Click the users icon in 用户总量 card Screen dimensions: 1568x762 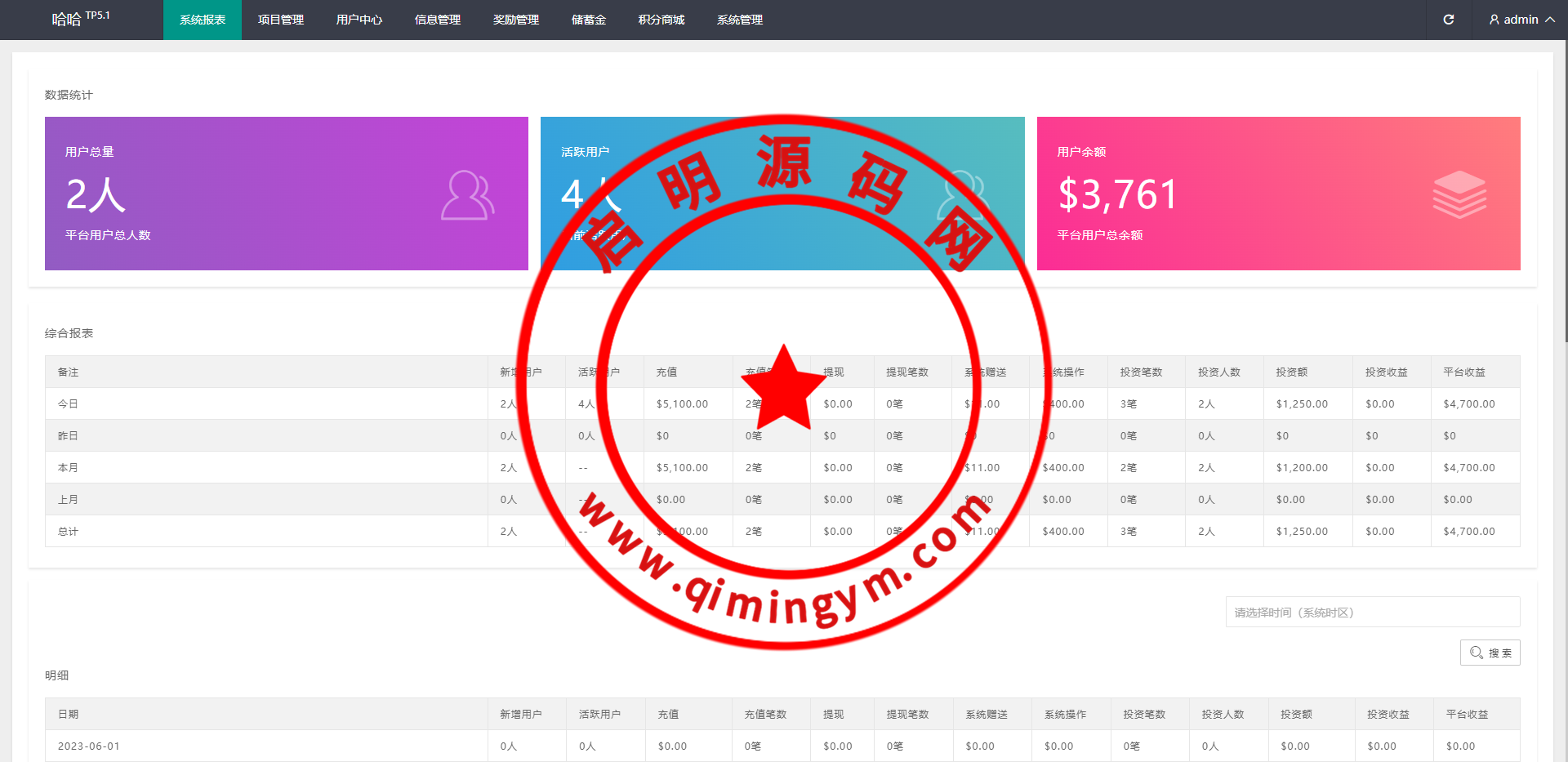coord(467,195)
